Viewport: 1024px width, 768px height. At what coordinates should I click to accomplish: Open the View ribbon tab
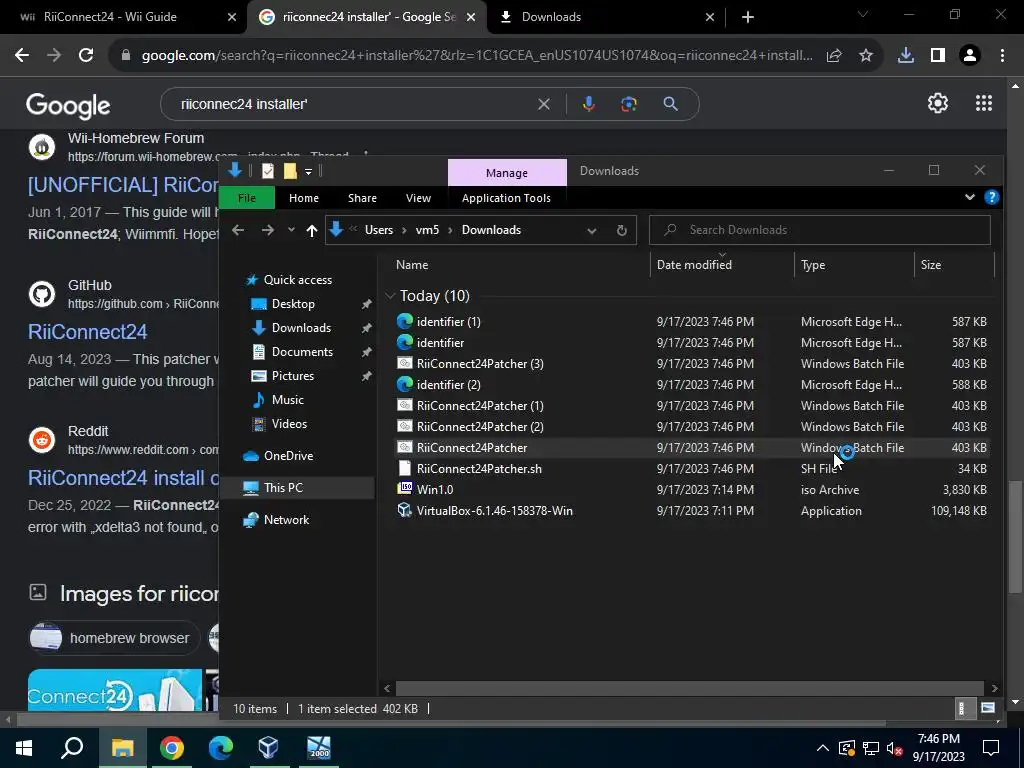(418, 198)
